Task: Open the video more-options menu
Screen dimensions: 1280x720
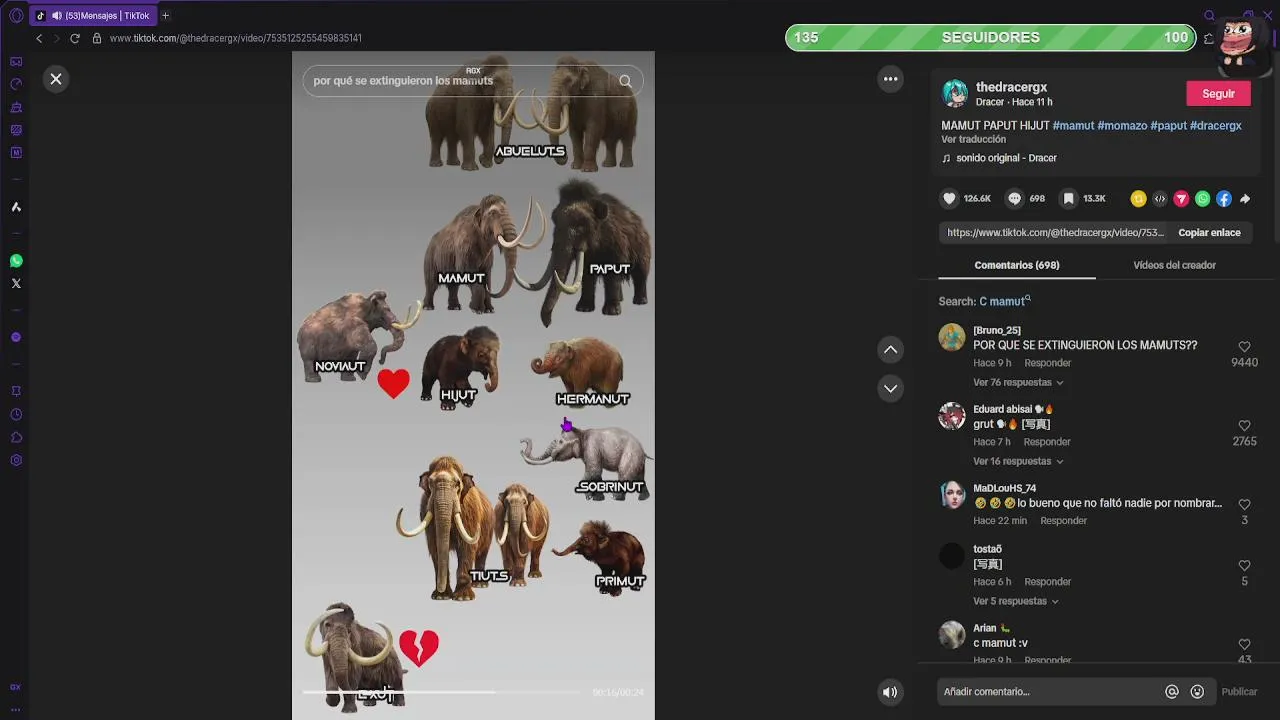Action: [890, 79]
